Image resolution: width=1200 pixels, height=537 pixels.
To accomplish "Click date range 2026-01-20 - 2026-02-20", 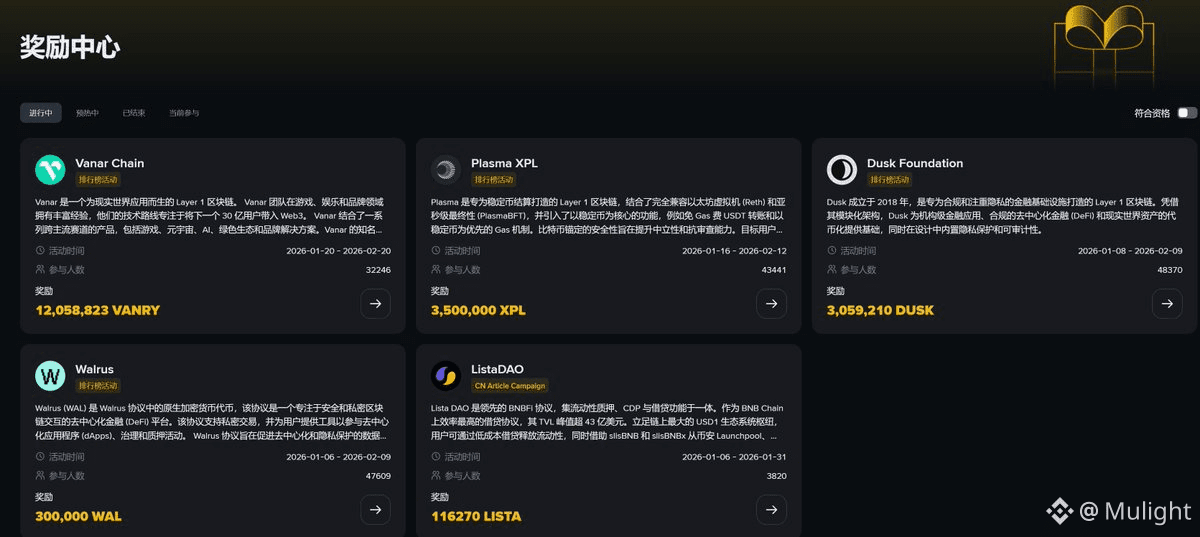I will 336,251.
